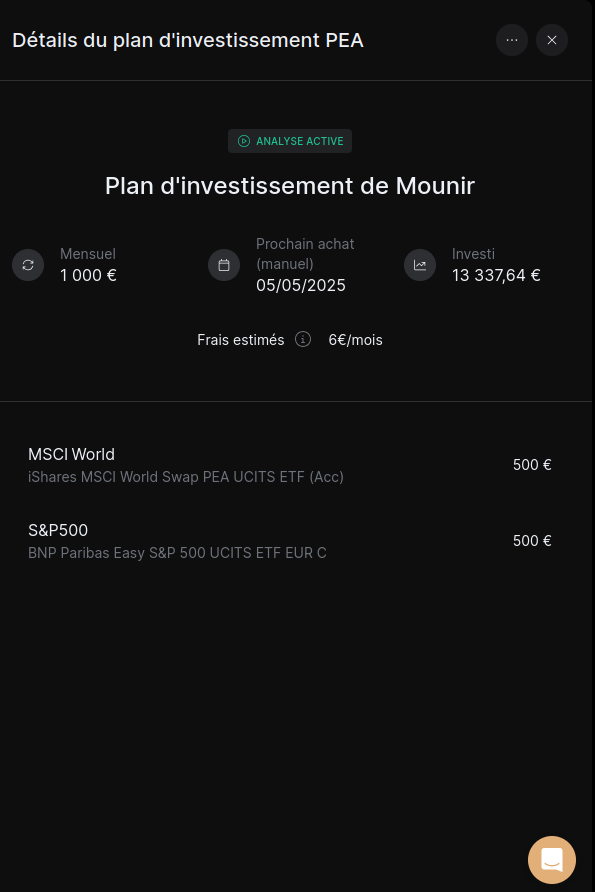595x892 pixels.
Task: Click the ANALYSE ACTIVE status badge
Action: point(290,141)
